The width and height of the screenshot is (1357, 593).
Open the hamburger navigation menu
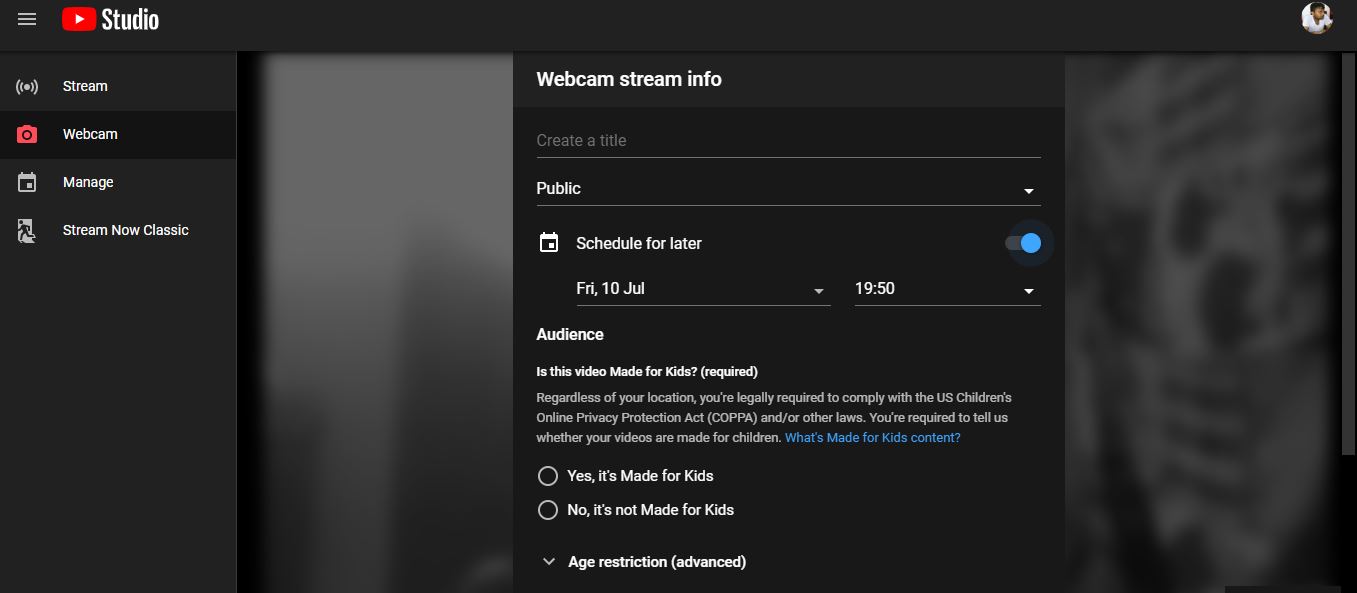pos(27,19)
